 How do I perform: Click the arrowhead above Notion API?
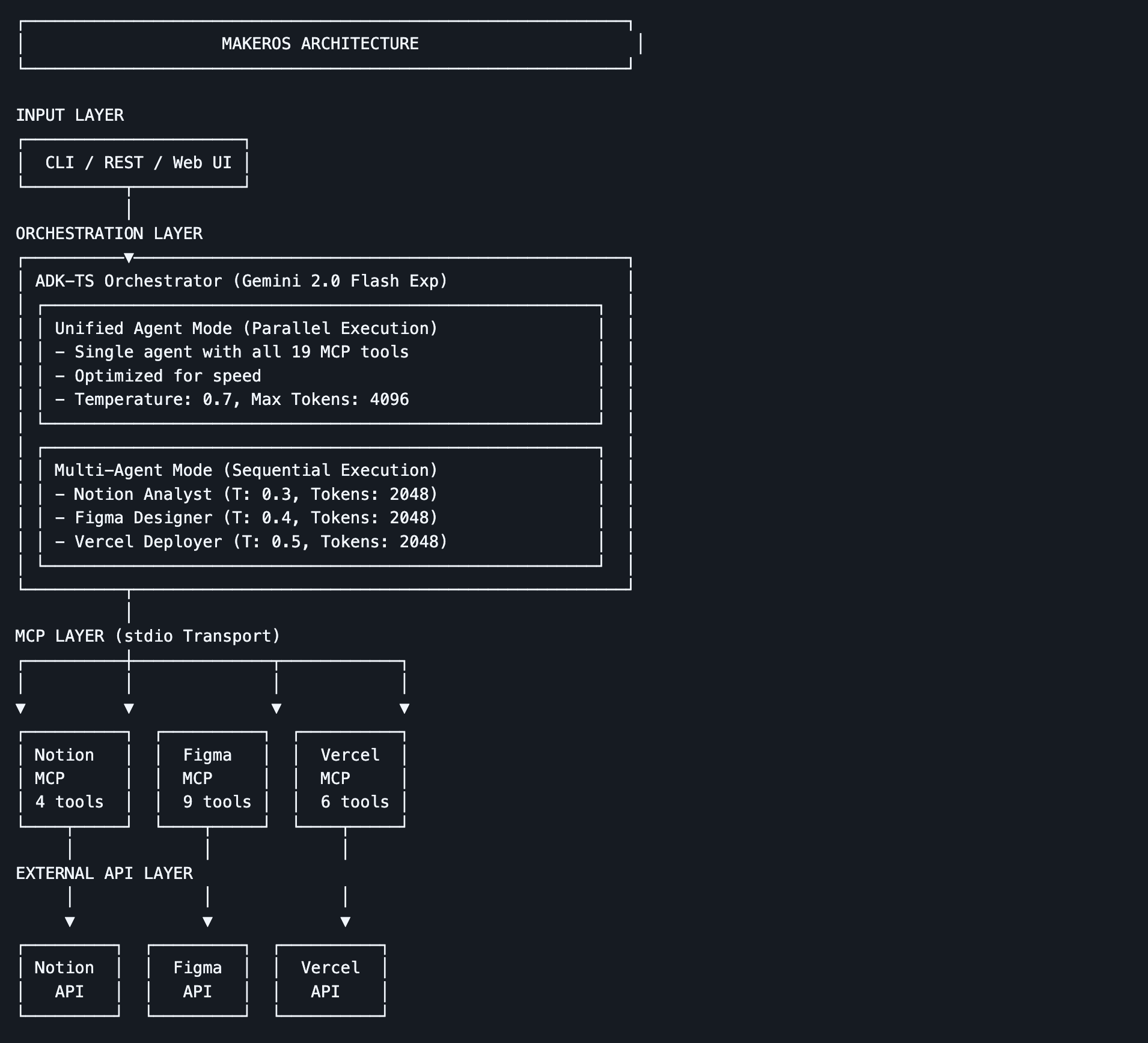click(x=70, y=922)
